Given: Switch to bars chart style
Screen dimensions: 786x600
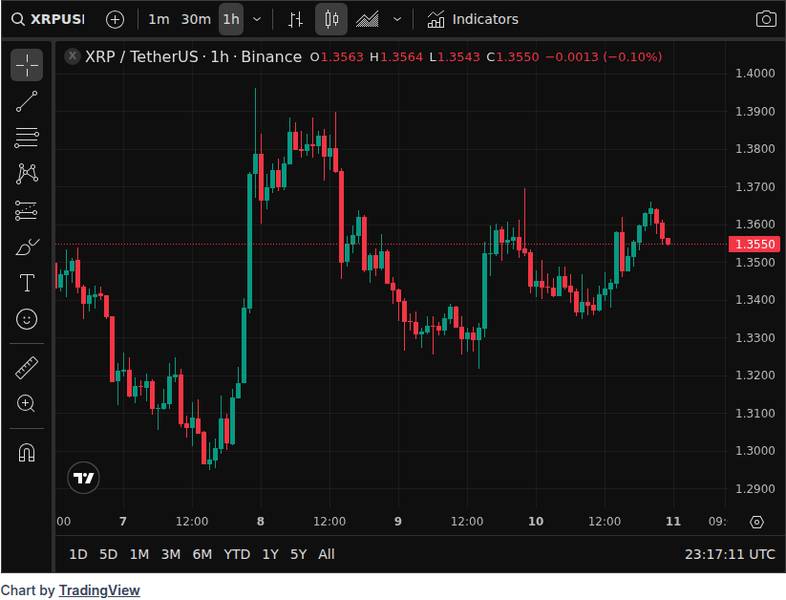Looking at the screenshot, I should 295,20.
